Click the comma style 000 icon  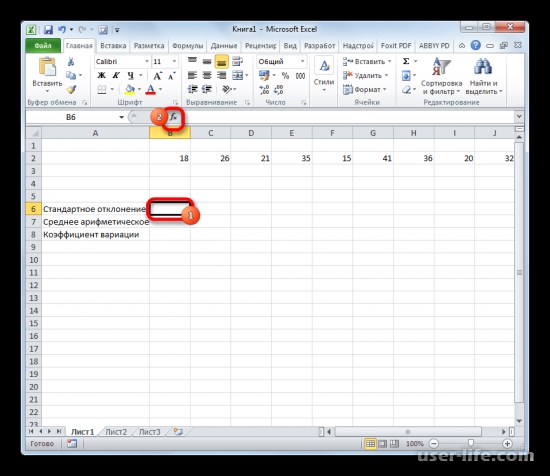pos(300,75)
